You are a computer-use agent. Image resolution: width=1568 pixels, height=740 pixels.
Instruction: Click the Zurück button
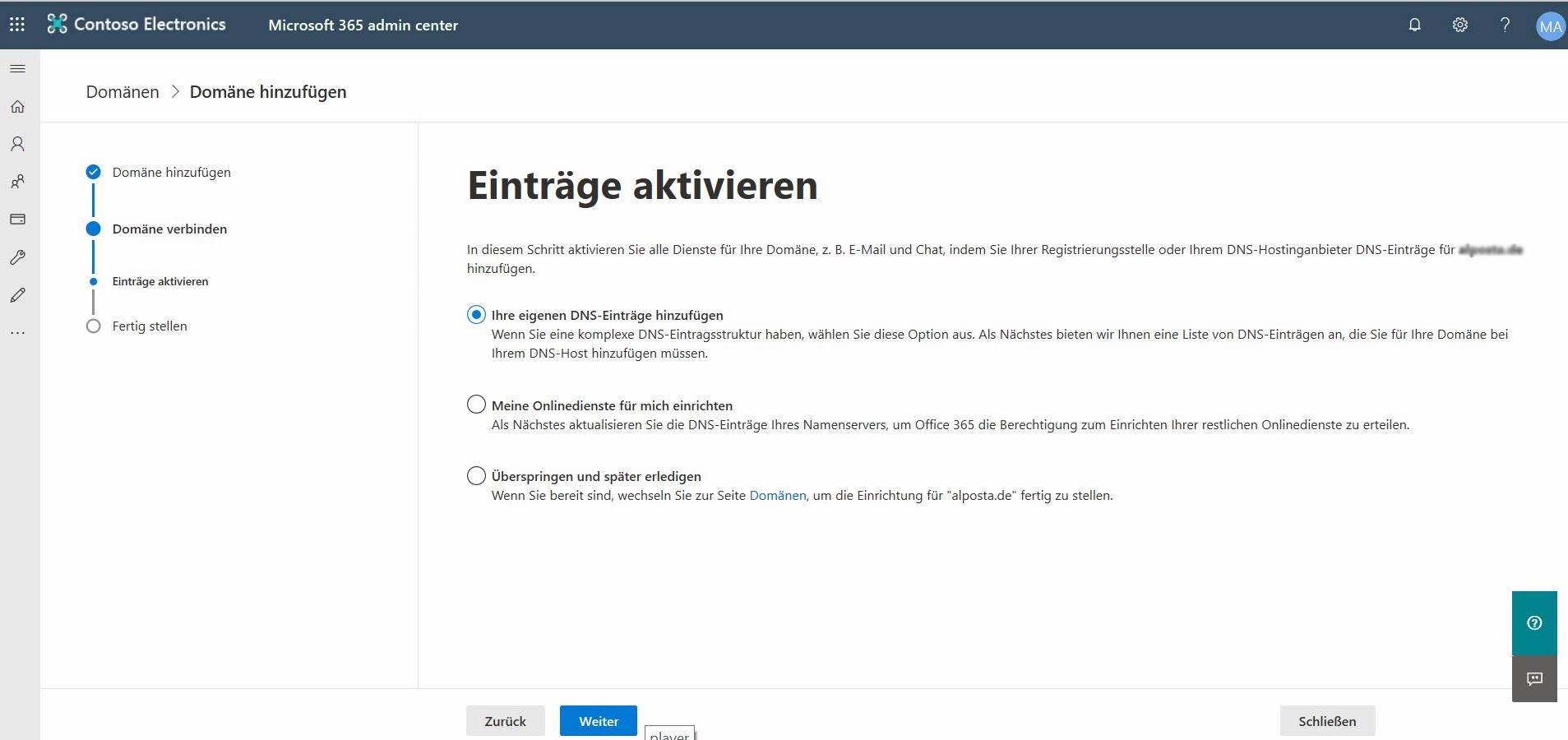point(505,721)
